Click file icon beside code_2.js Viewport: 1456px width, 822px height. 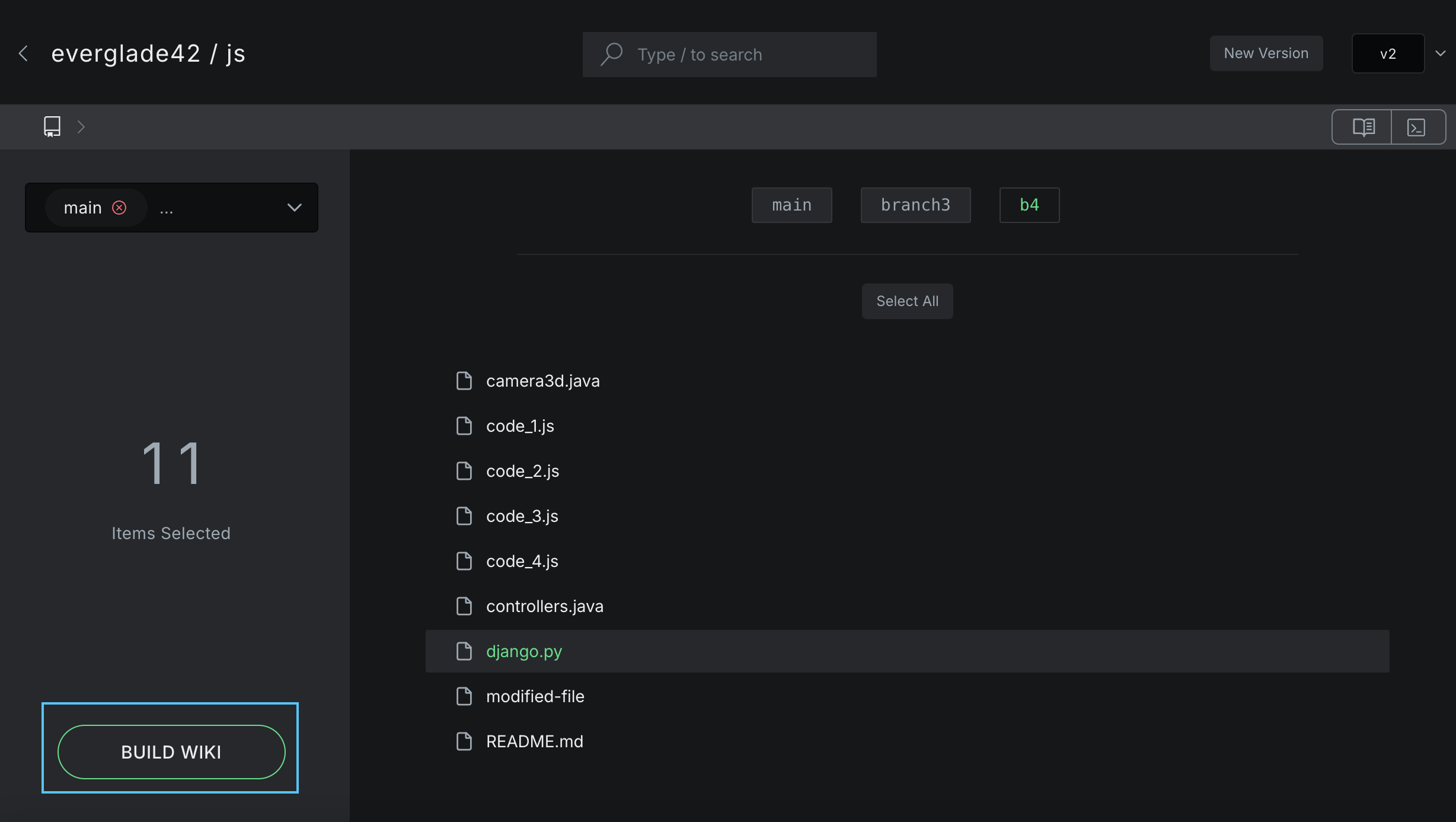click(x=464, y=471)
